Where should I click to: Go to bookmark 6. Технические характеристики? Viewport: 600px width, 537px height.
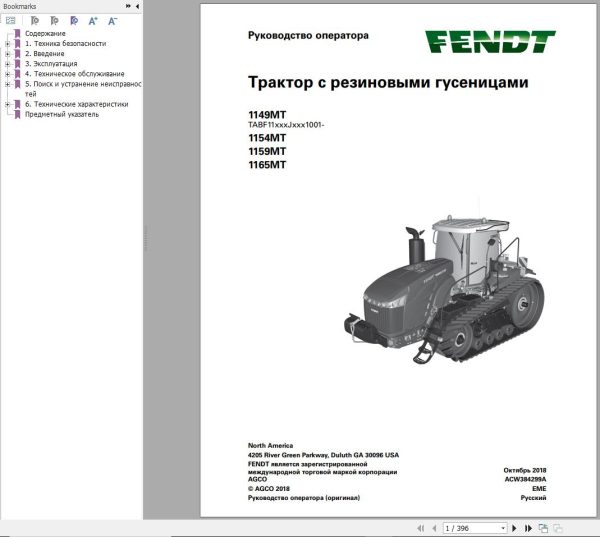[77, 104]
